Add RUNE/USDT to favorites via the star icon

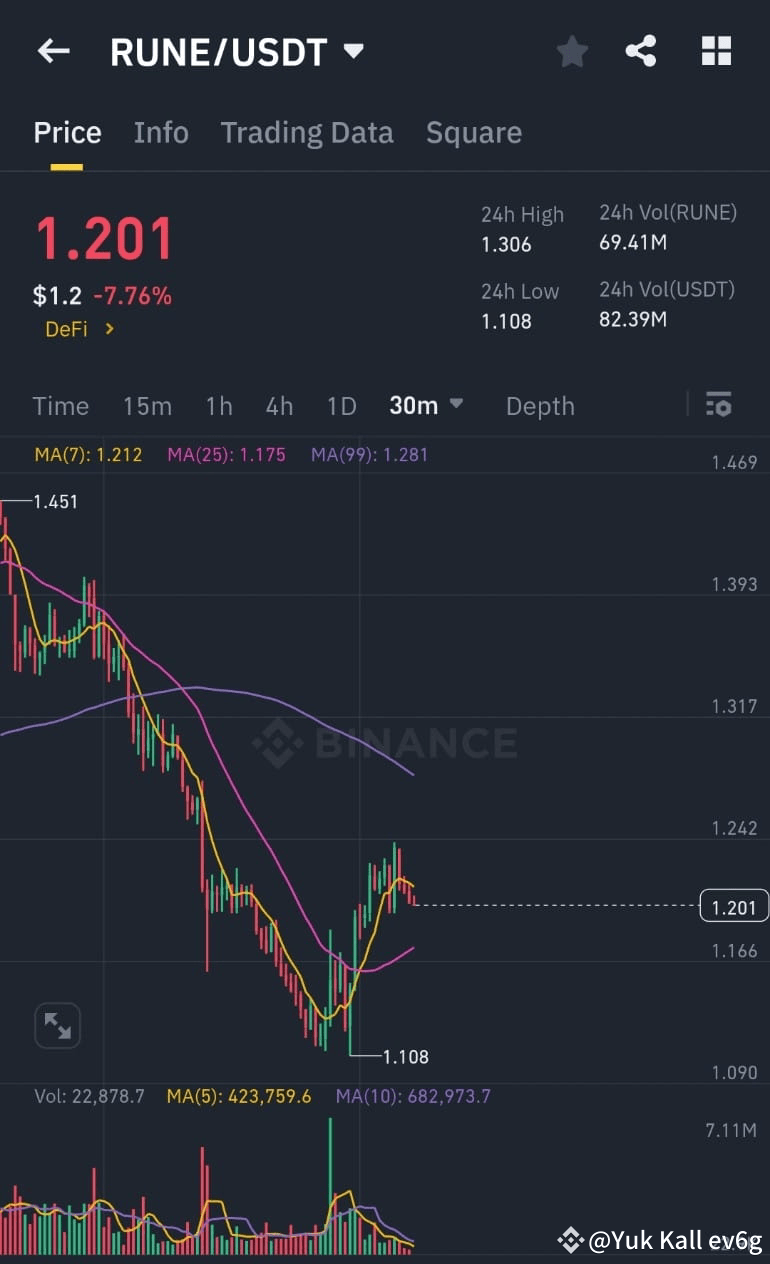tap(572, 51)
